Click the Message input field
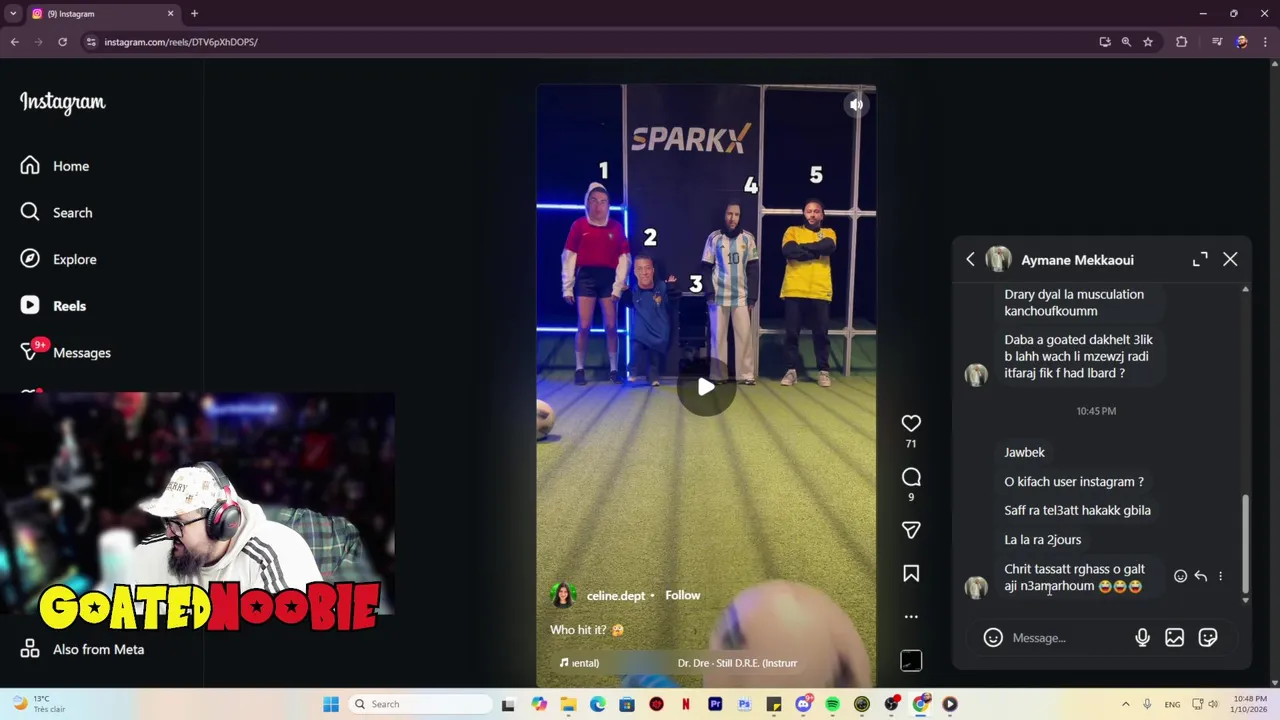The height and width of the screenshot is (720, 1280). 1067,638
